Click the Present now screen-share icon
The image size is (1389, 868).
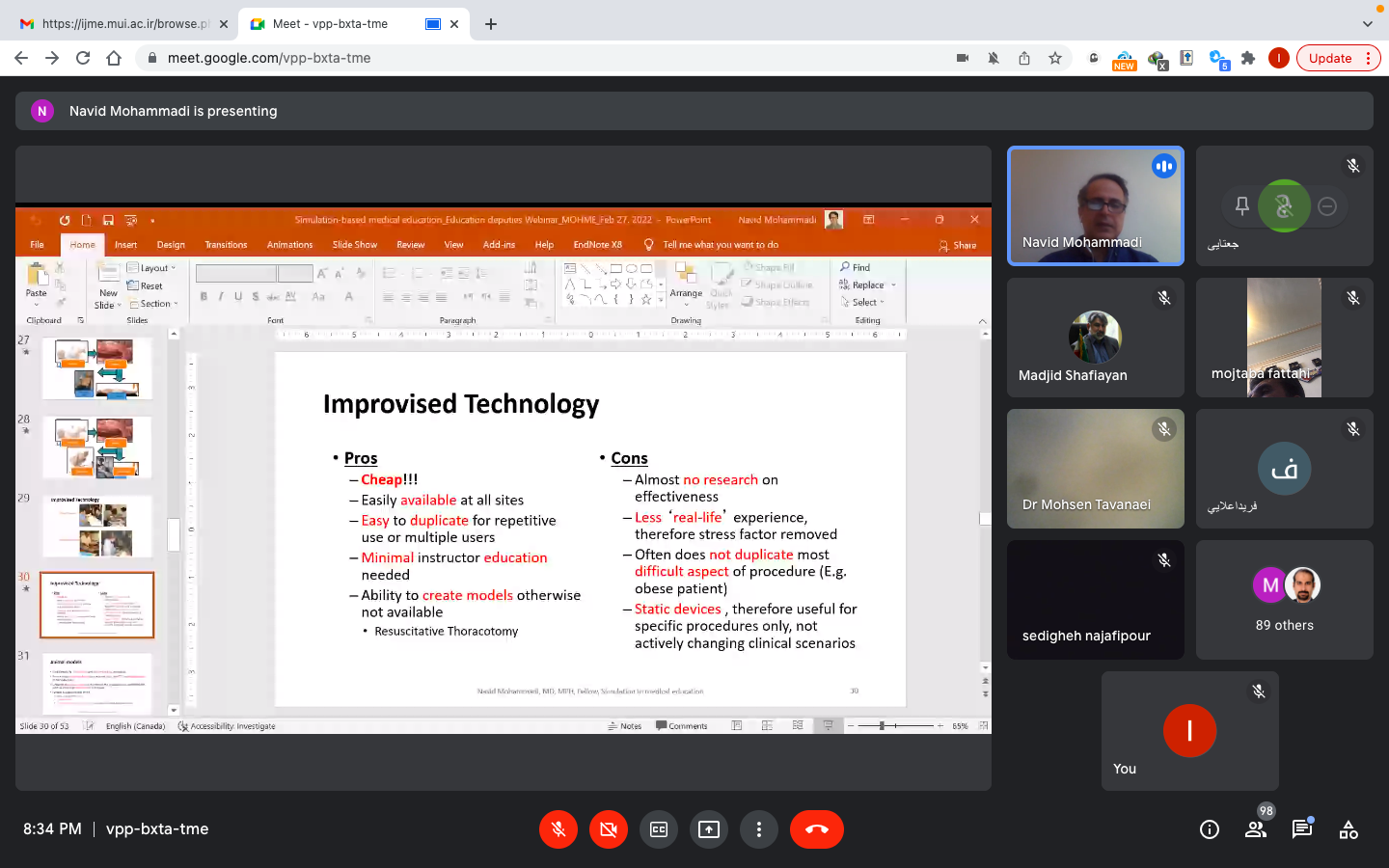point(709,829)
